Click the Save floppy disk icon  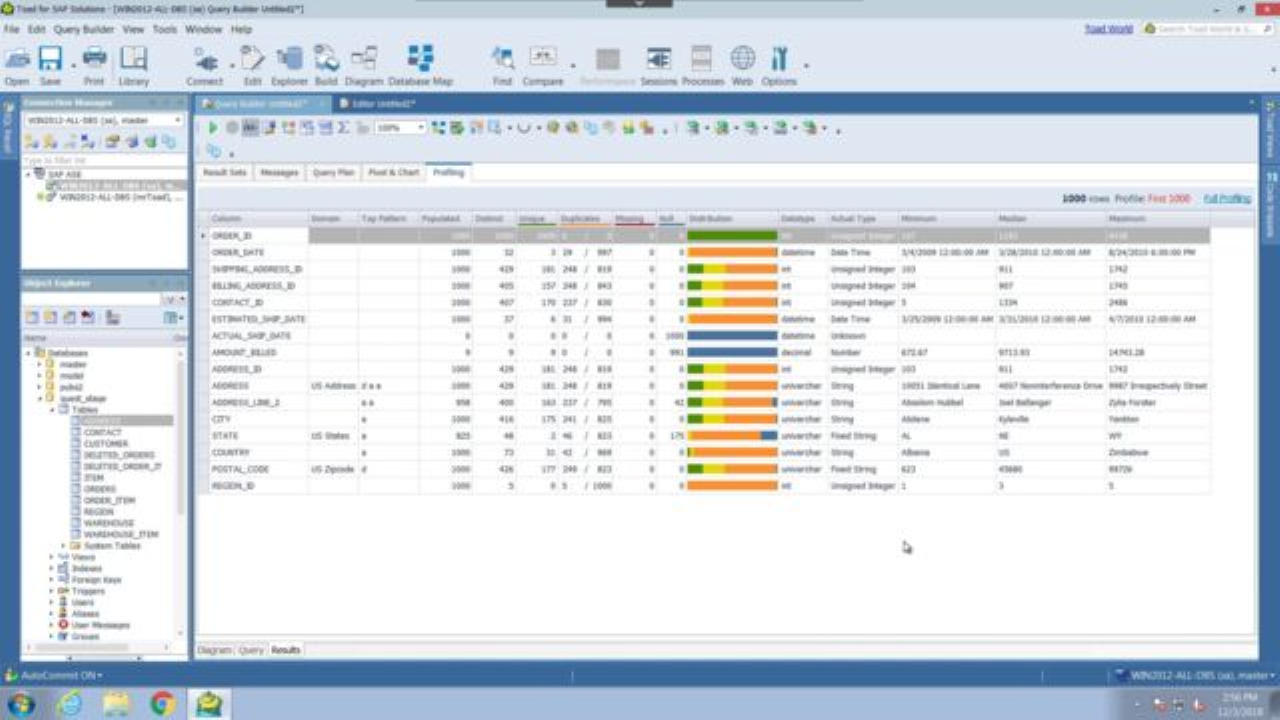[x=50, y=59]
